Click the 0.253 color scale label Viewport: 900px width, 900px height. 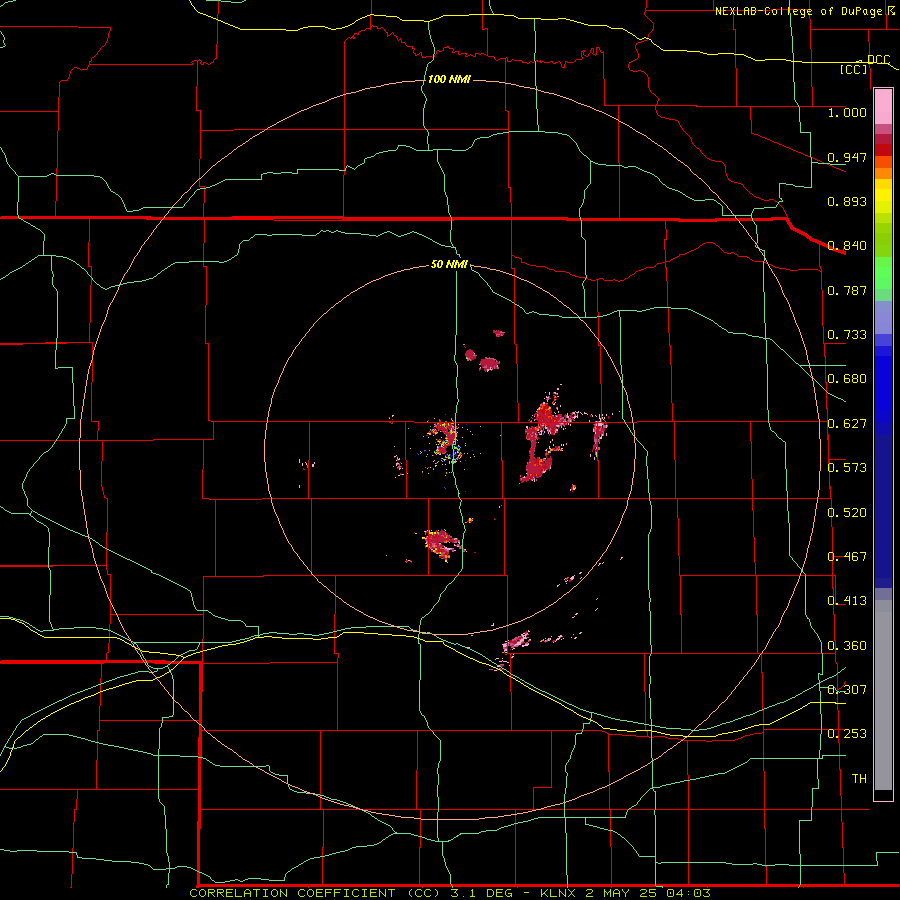(847, 734)
